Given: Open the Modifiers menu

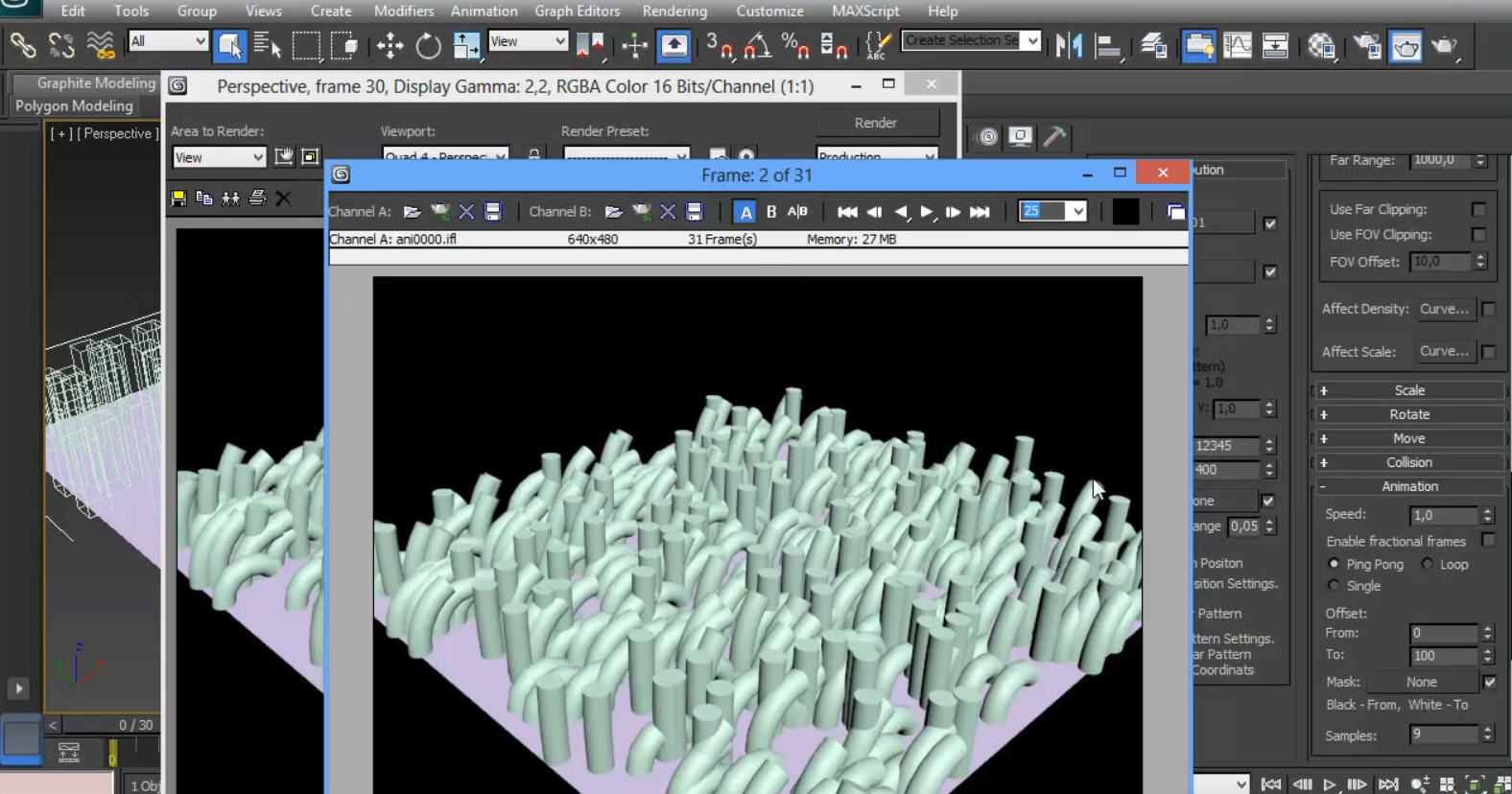Looking at the screenshot, I should pos(404,11).
